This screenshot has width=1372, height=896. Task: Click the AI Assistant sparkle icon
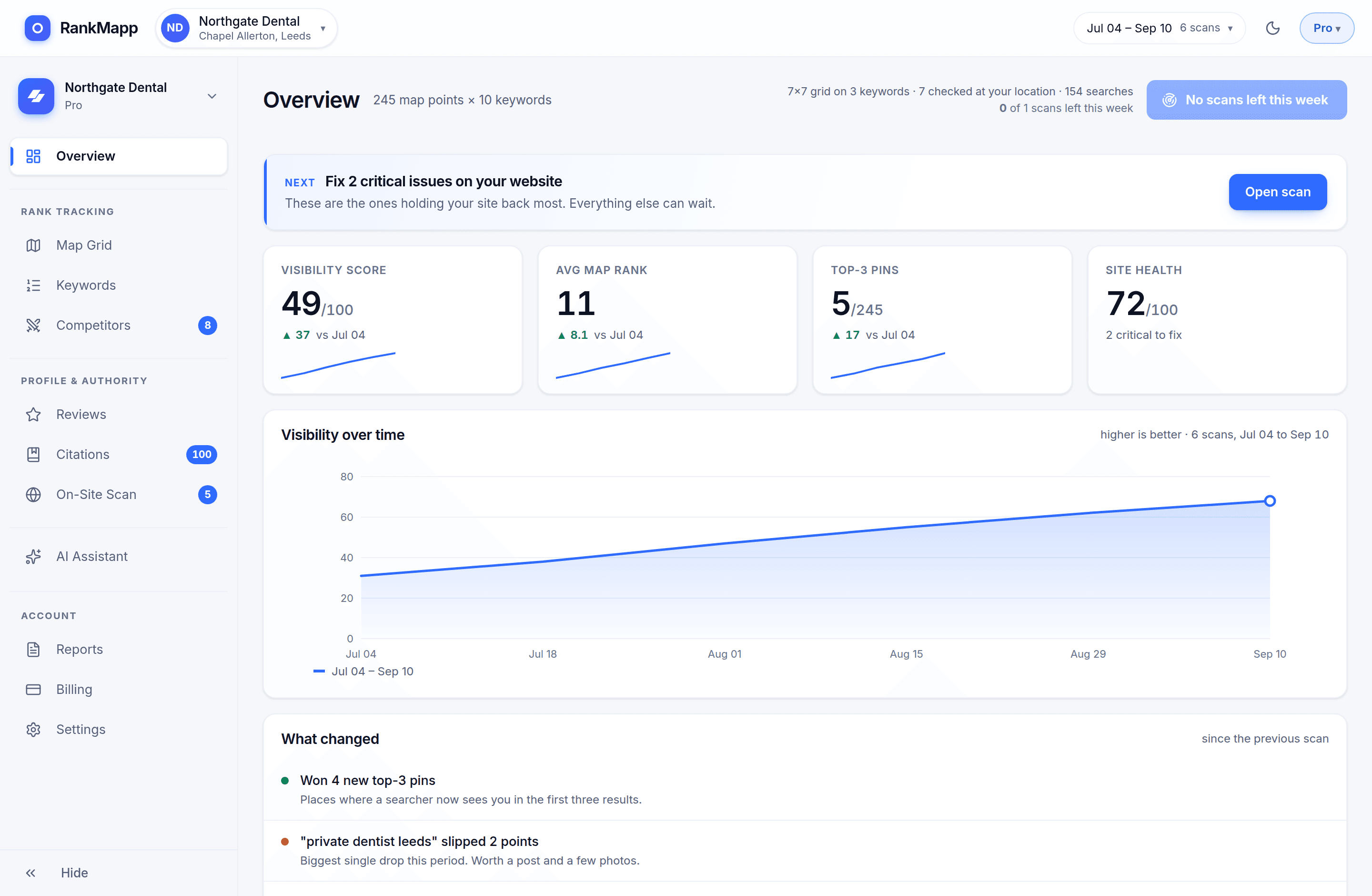(x=33, y=556)
